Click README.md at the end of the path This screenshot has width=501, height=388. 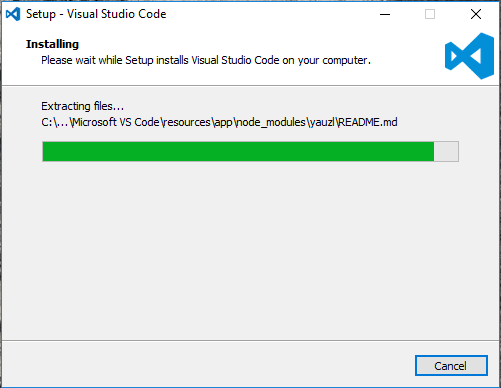pos(368,122)
